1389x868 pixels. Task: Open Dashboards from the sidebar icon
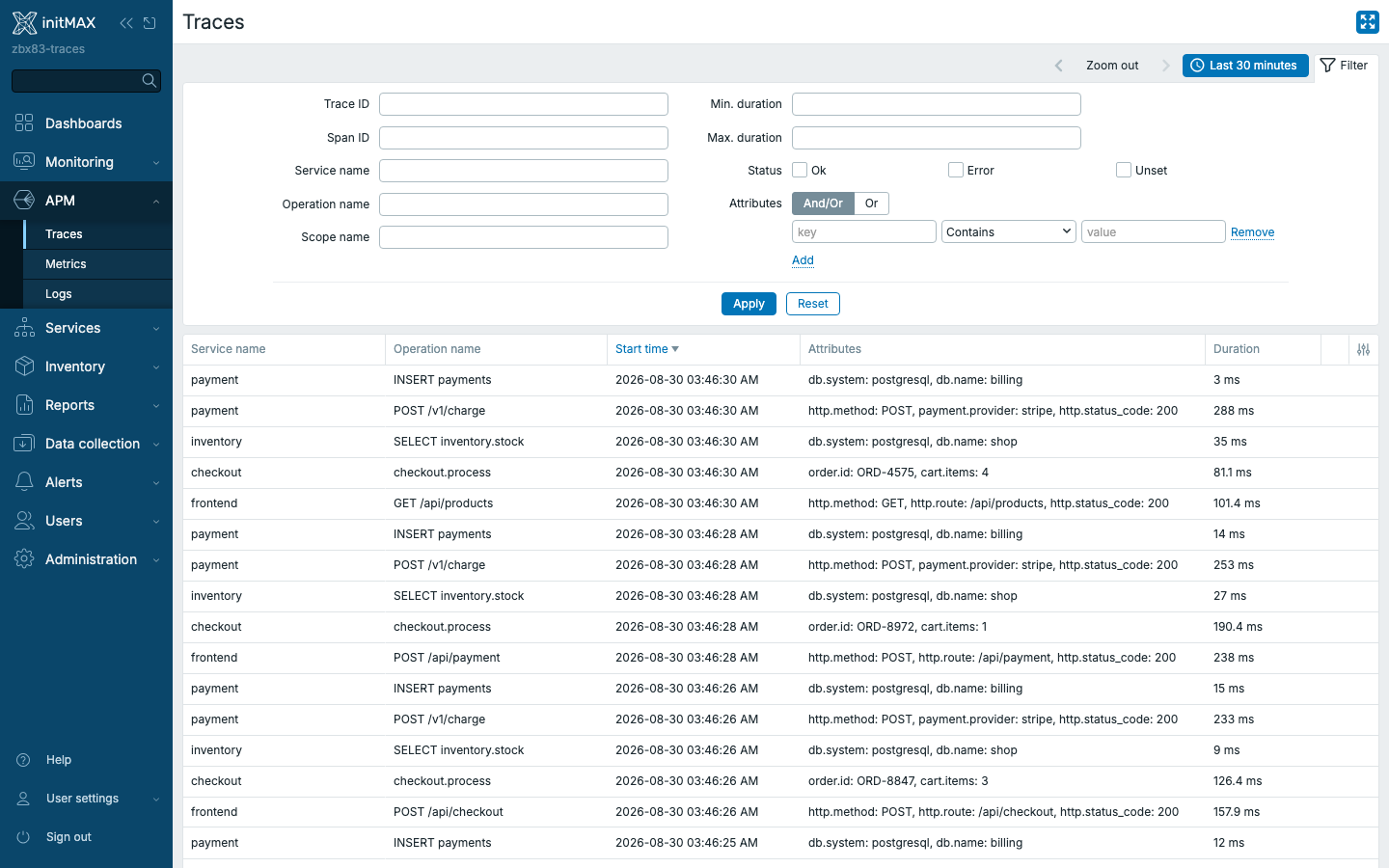(24, 123)
